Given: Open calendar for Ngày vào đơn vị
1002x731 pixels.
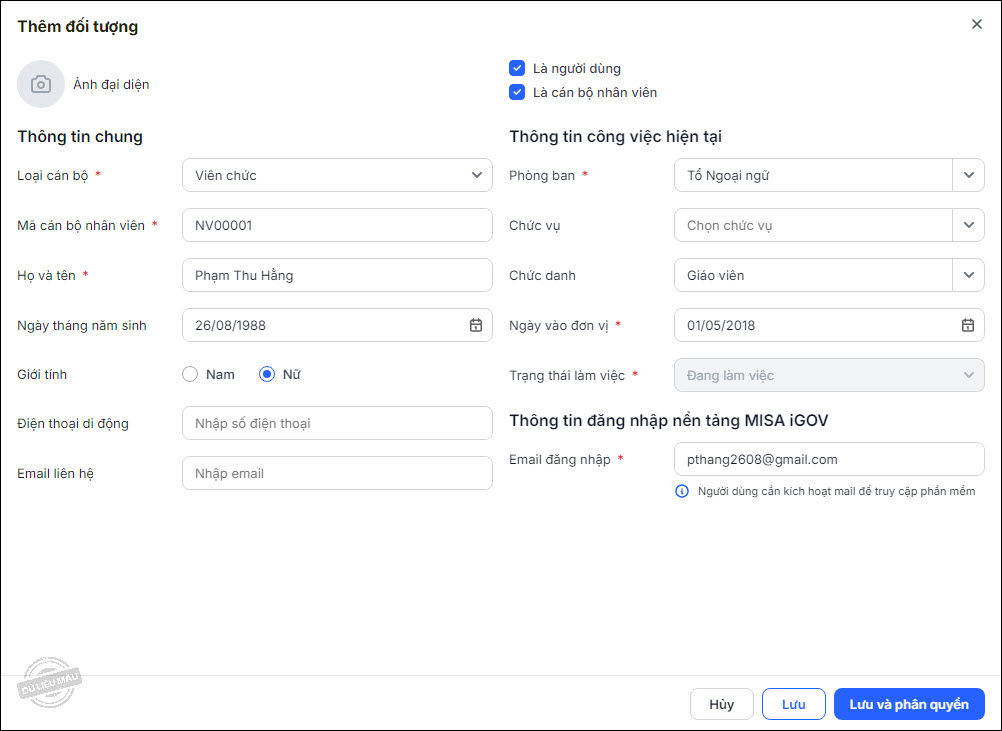Looking at the screenshot, I should point(968,325).
